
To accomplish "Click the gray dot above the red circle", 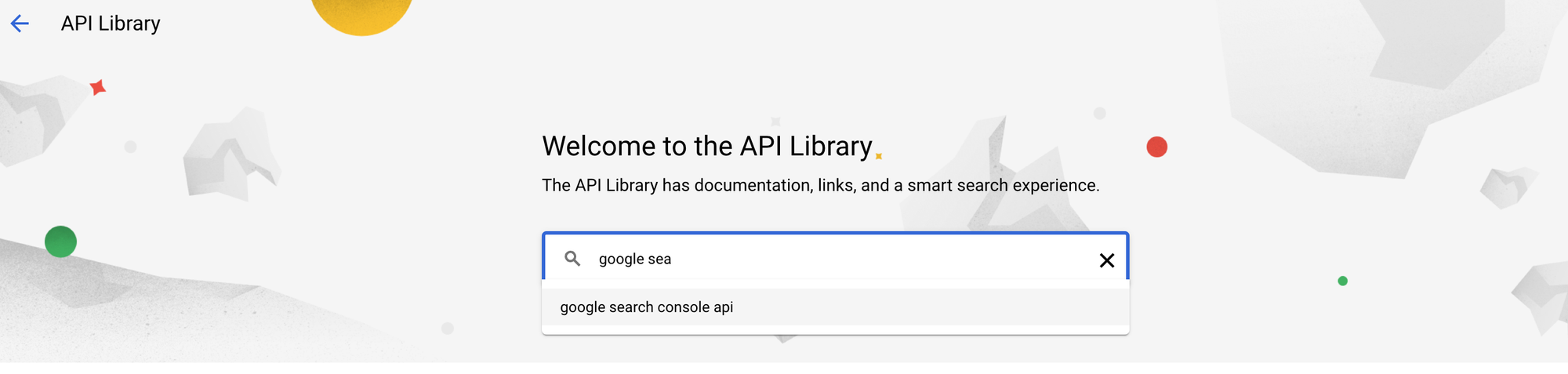I will pyautogui.click(x=1099, y=114).
